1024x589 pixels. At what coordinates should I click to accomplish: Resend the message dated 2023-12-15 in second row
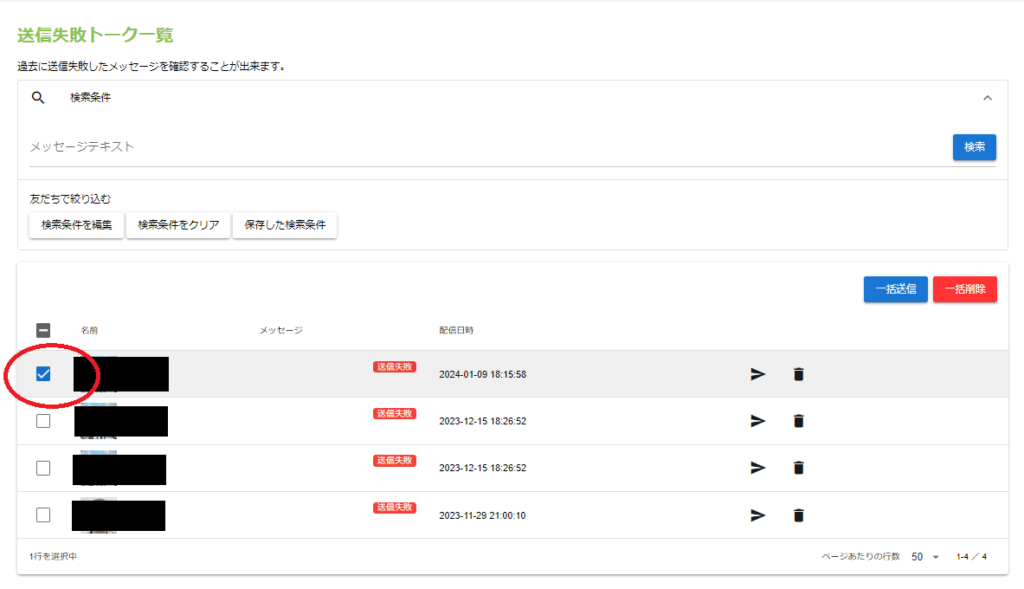758,421
